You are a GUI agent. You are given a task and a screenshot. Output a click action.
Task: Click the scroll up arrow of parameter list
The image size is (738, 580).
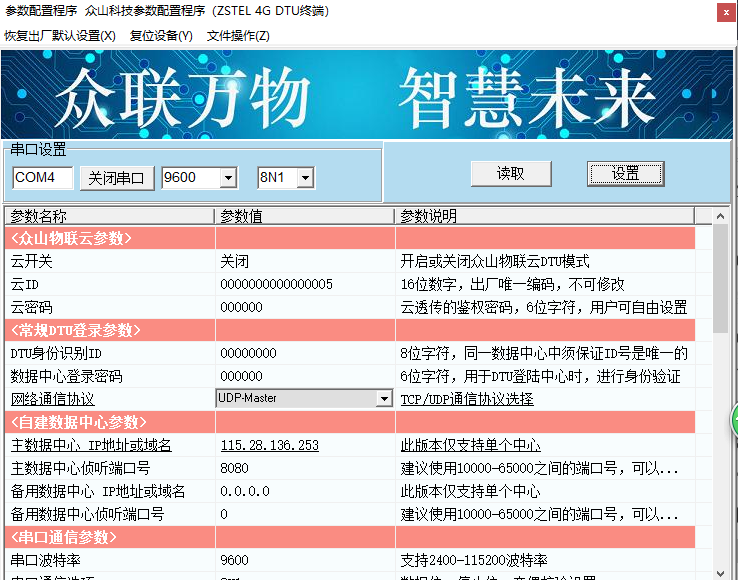720,216
